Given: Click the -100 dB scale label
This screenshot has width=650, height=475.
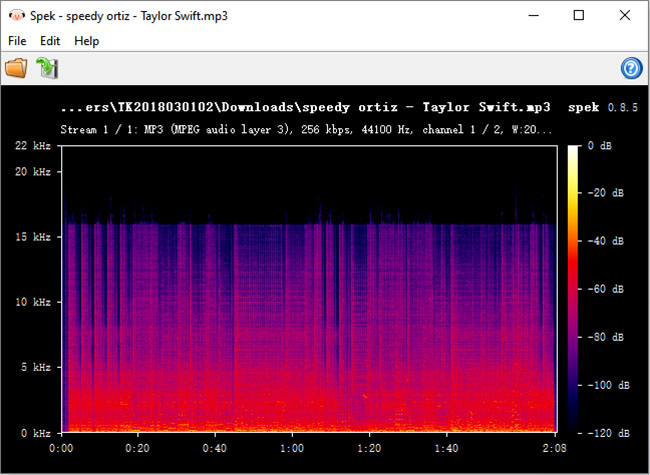Looking at the screenshot, I should (x=609, y=385).
